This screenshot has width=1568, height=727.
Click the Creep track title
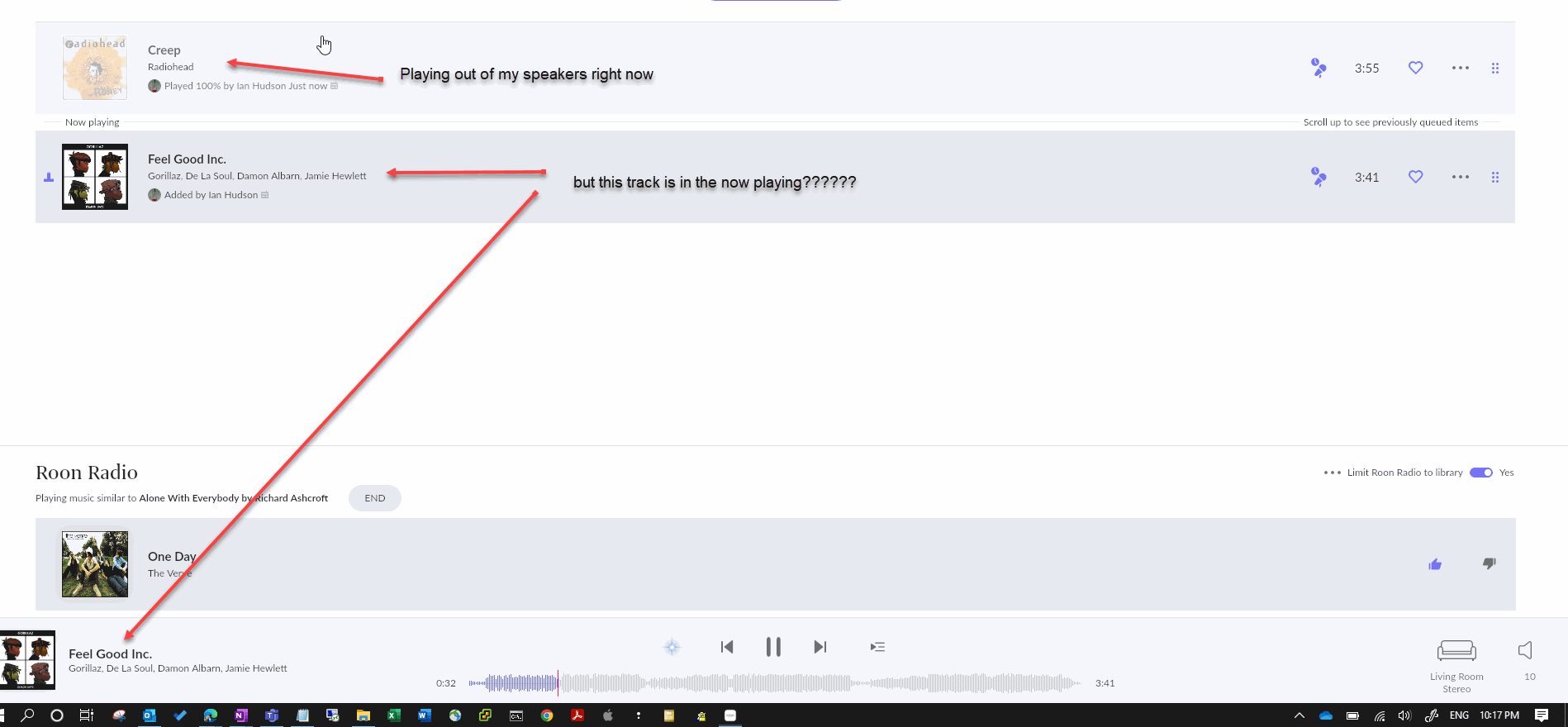click(164, 50)
